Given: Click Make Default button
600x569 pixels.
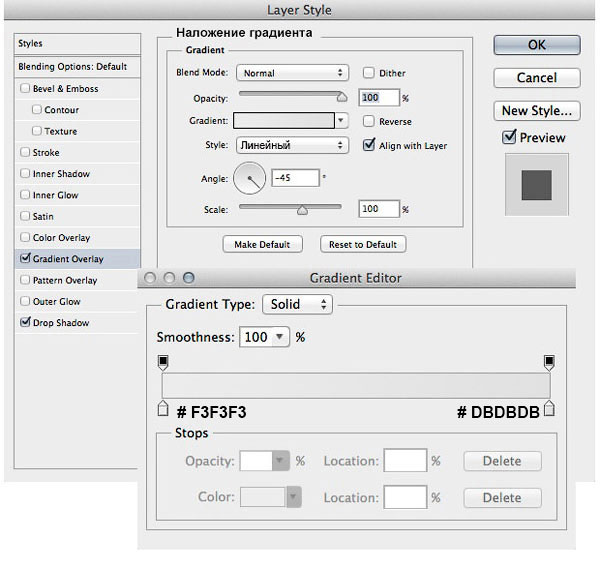Looking at the screenshot, I should point(262,244).
